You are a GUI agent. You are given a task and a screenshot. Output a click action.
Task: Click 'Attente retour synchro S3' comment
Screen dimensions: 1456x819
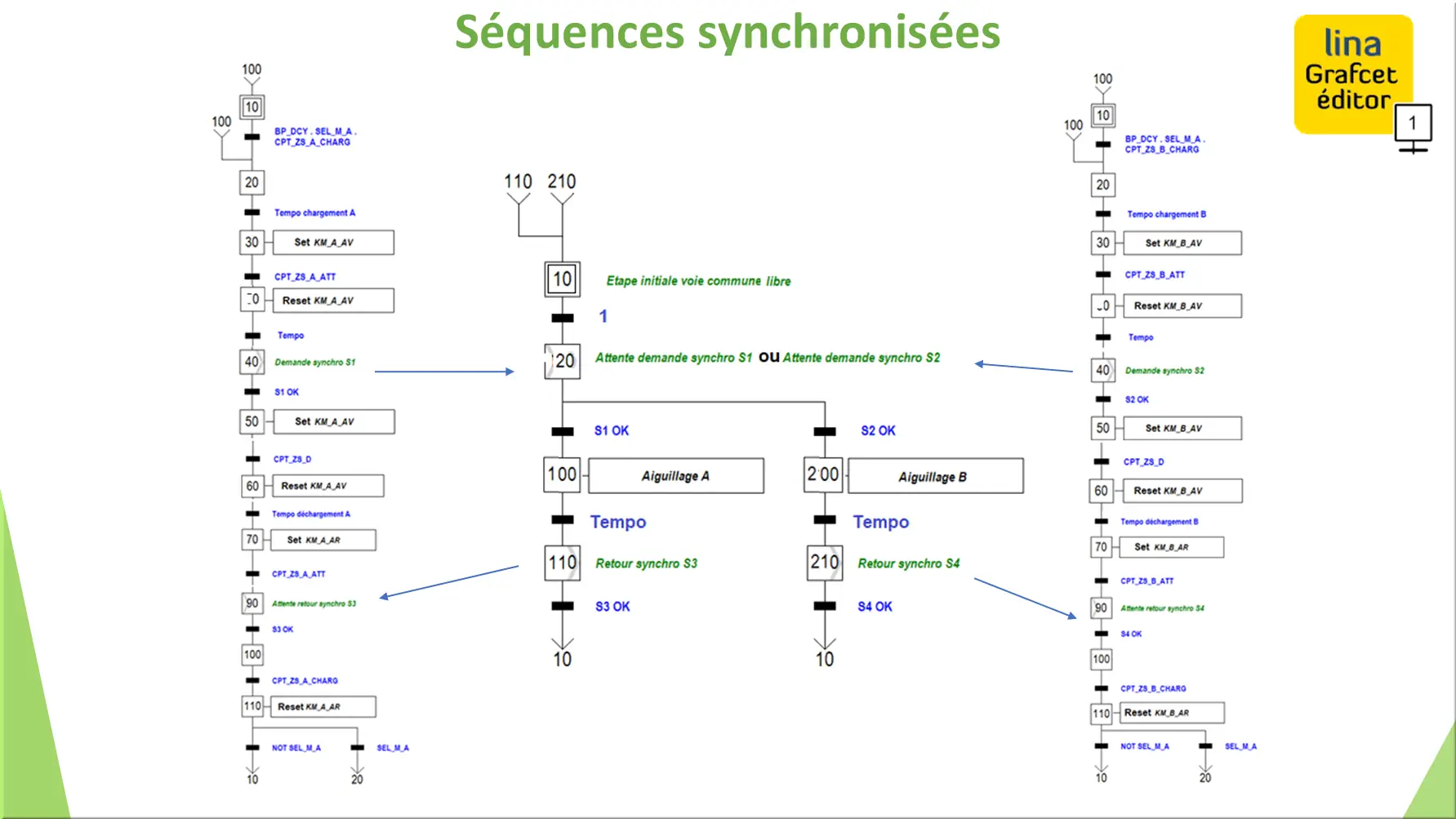point(314,604)
